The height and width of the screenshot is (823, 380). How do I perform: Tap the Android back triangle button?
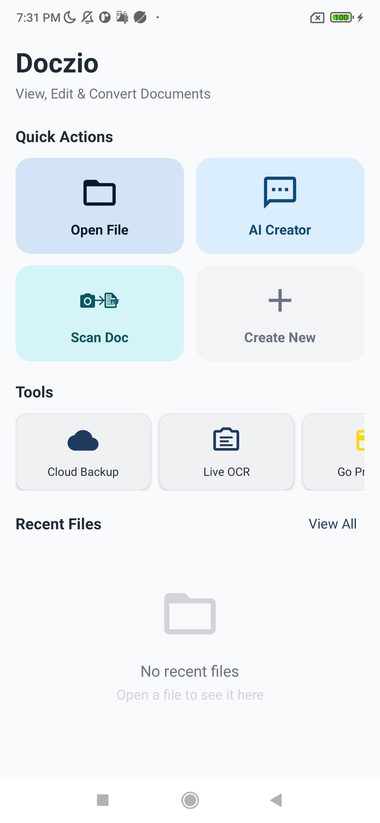[x=276, y=800]
